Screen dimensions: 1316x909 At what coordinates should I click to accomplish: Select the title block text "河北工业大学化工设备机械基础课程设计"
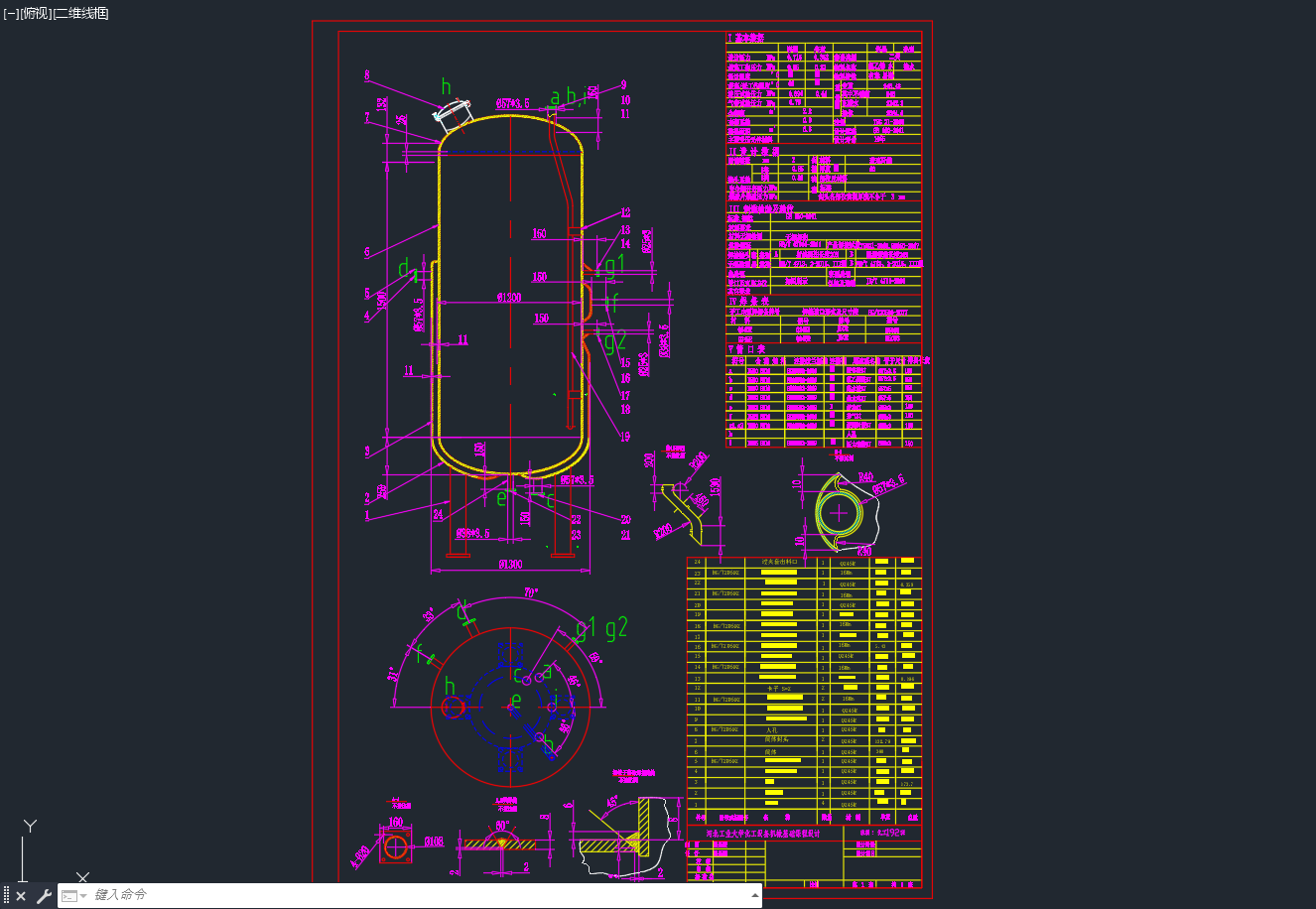point(763,835)
